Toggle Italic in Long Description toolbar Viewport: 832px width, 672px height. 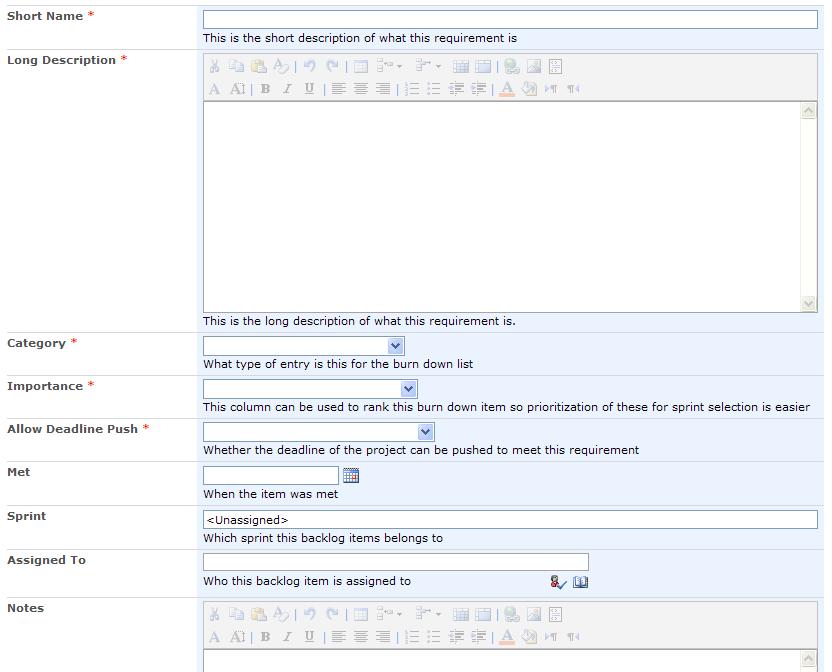point(287,89)
